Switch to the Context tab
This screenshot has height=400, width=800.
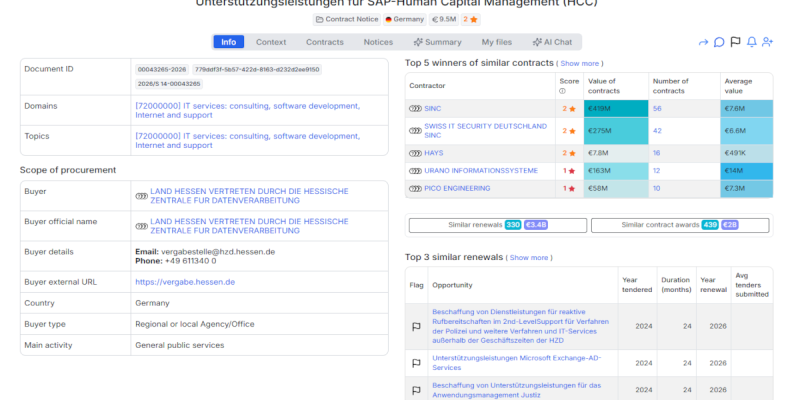pos(271,42)
